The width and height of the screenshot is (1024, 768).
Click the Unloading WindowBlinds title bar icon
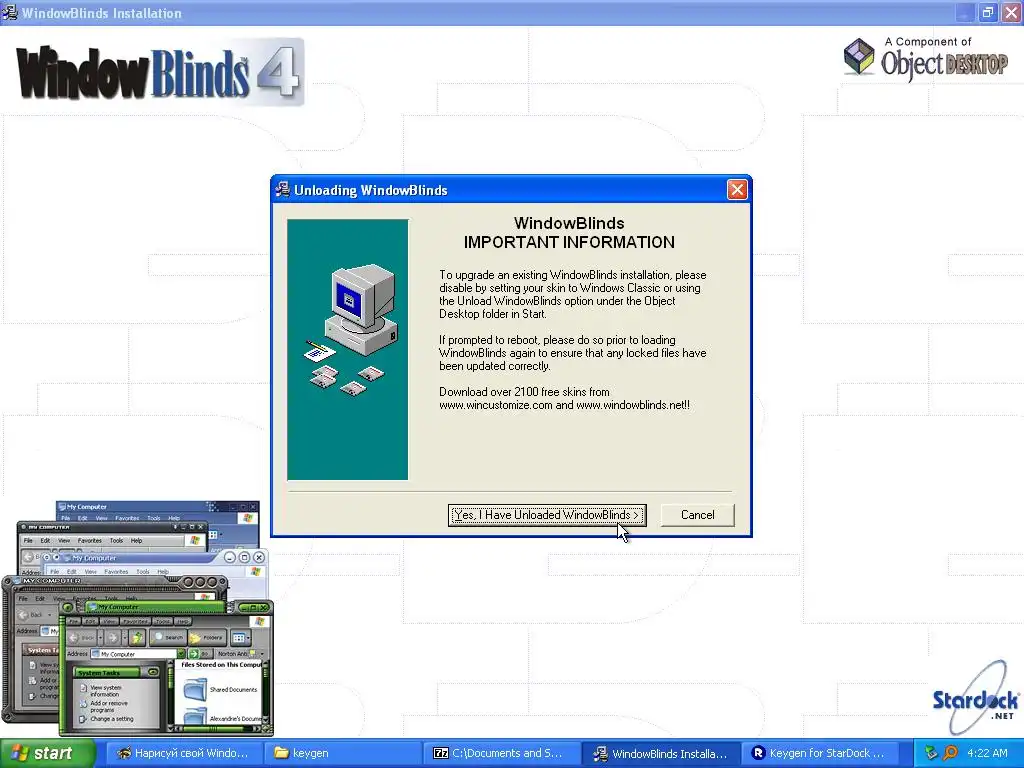[283, 189]
